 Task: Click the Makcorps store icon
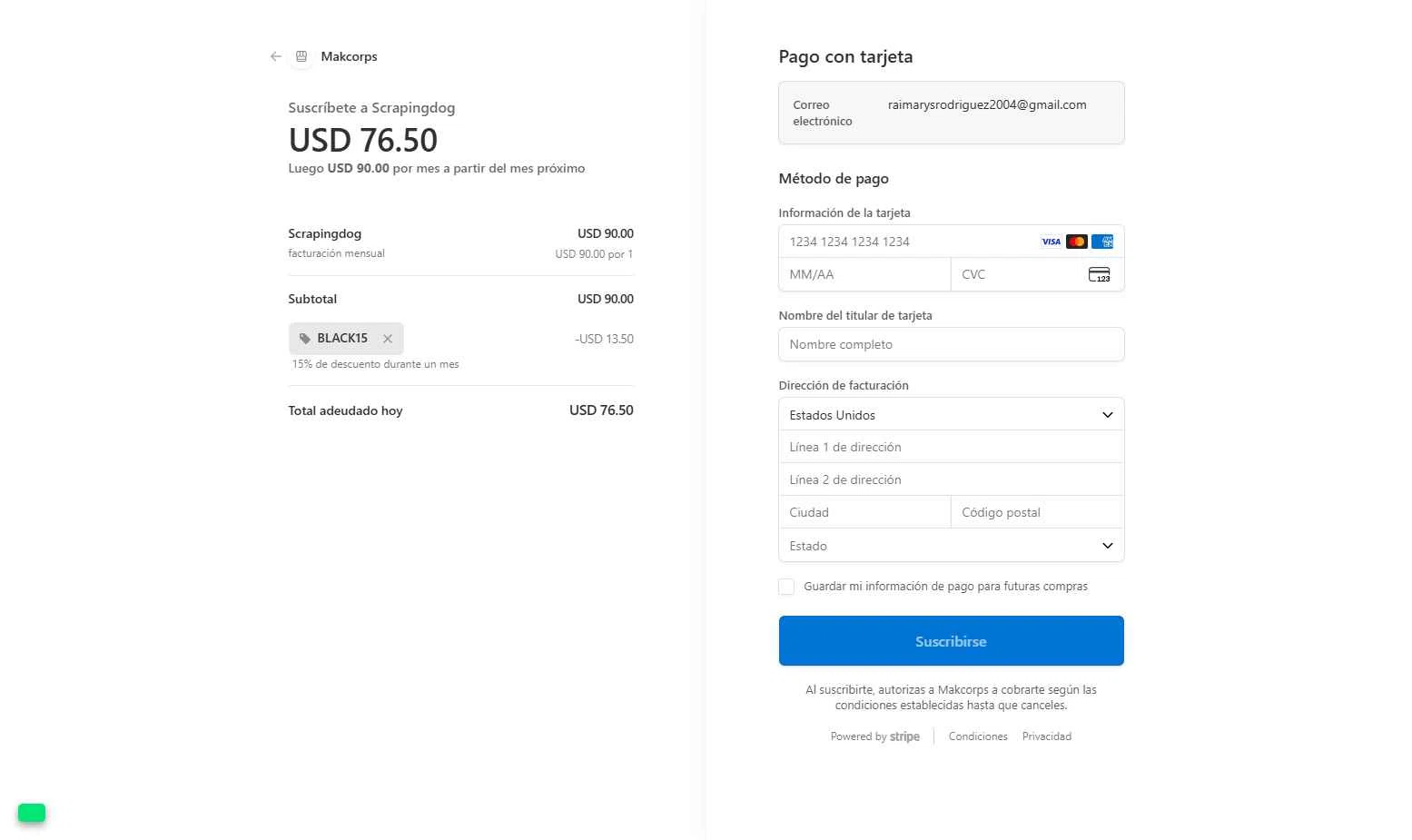(x=301, y=56)
